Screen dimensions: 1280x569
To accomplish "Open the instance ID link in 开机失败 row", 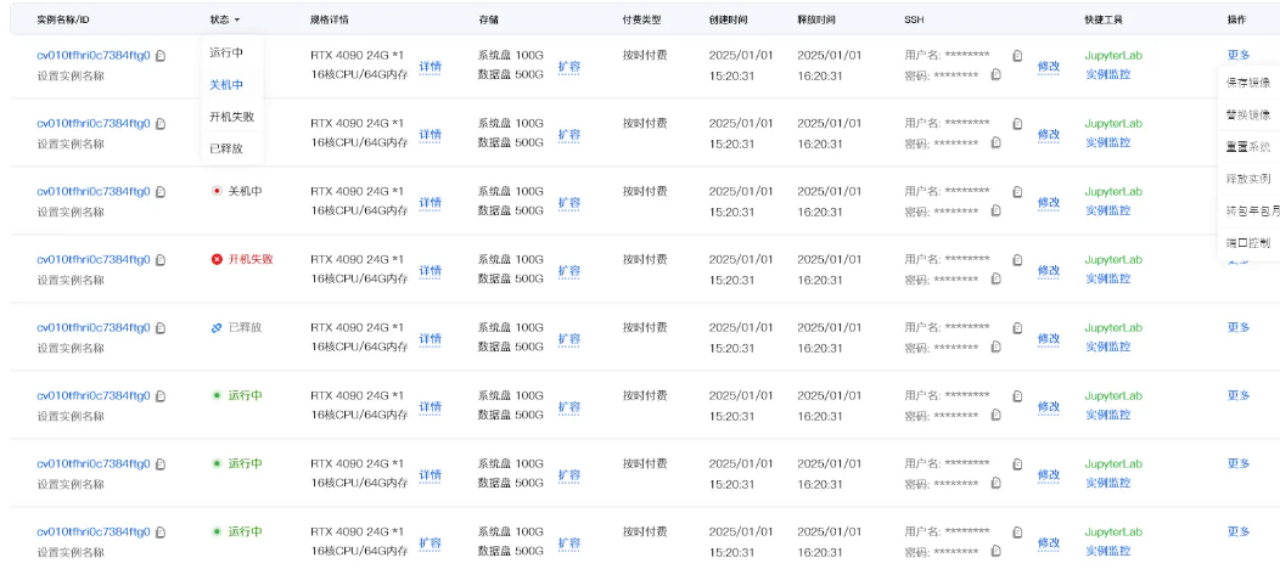I will (94, 260).
